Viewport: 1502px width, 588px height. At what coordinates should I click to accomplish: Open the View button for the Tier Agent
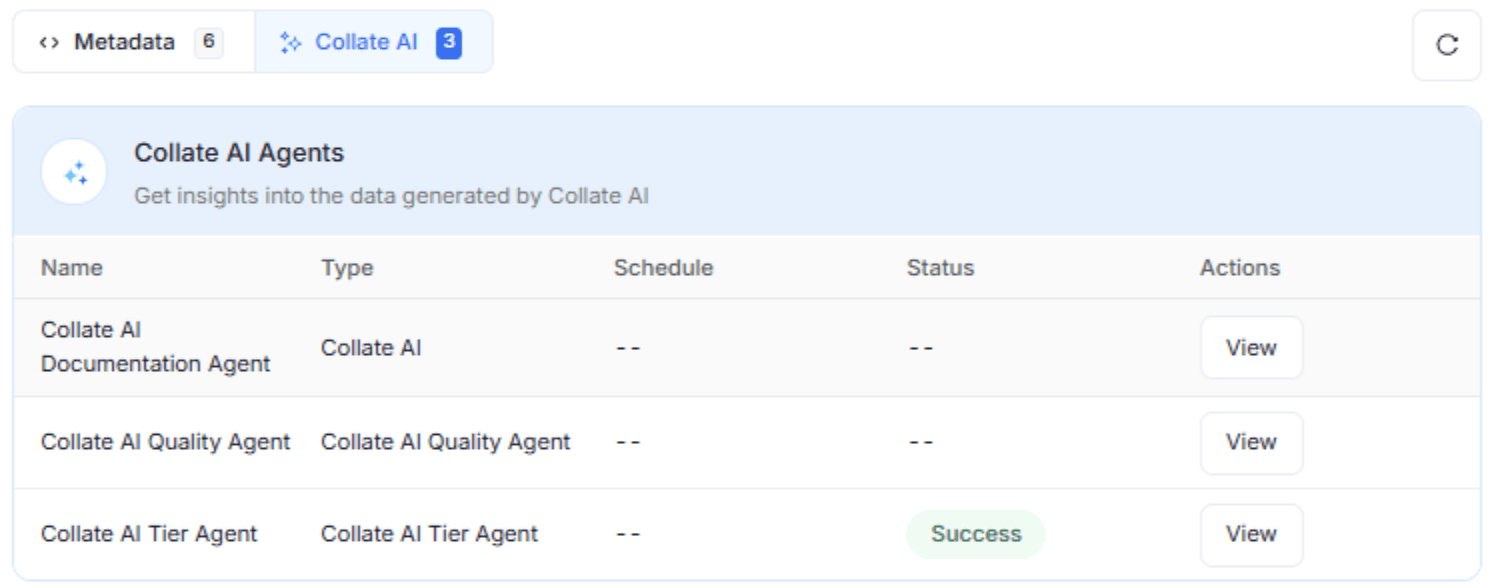tap(1251, 534)
